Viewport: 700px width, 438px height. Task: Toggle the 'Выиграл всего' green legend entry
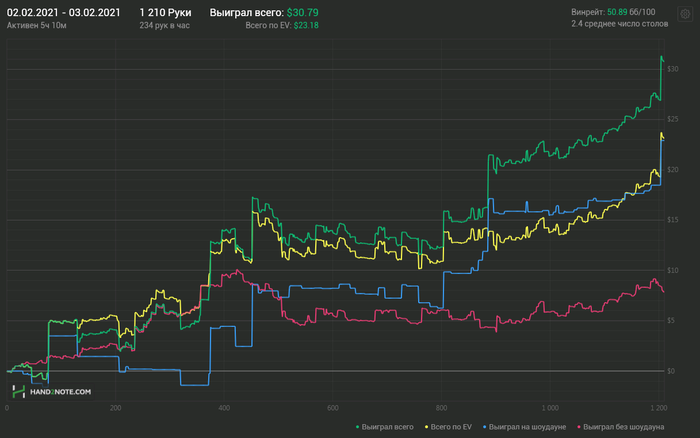[x=384, y=427]
